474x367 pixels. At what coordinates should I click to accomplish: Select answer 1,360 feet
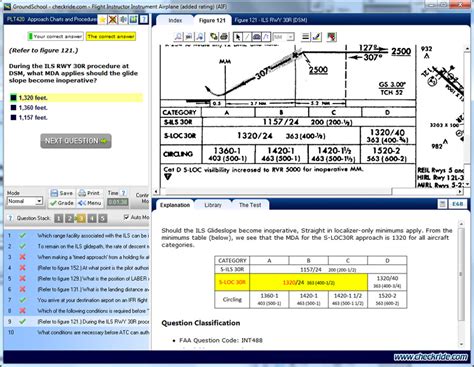(29, 108)
